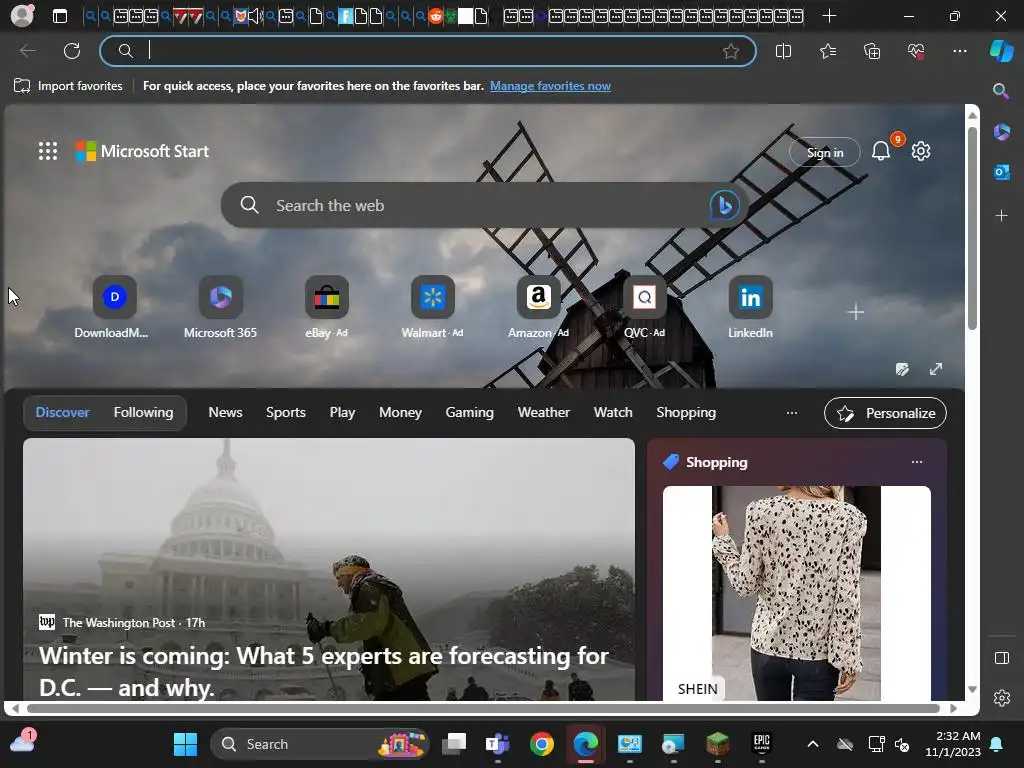The height and width of the screenshot is (768, 1024).
Task: Open the Windows Start menu
Action: pyautogui.click(x=185, y=744)
